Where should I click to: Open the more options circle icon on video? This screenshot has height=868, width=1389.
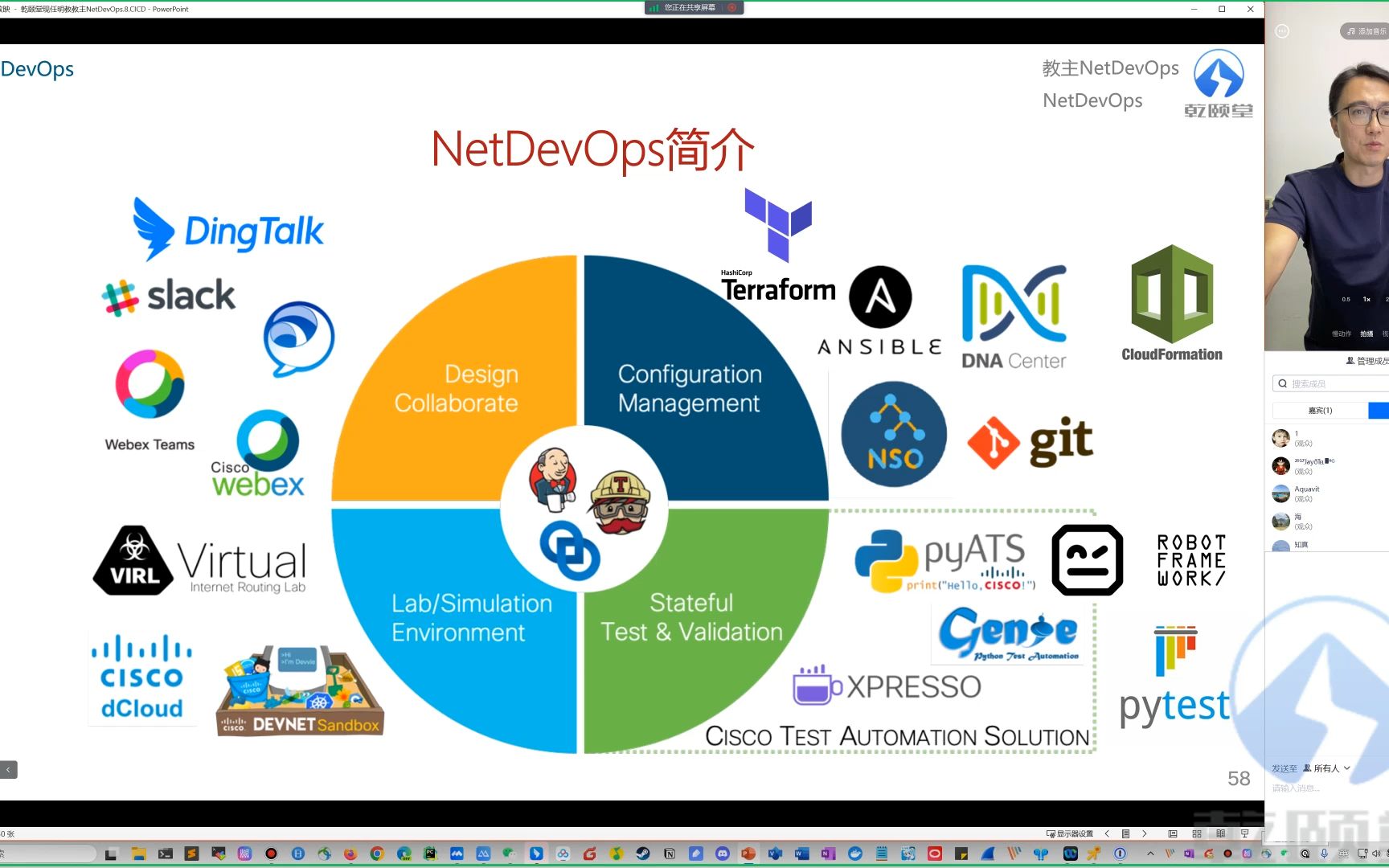[1282, 31]
